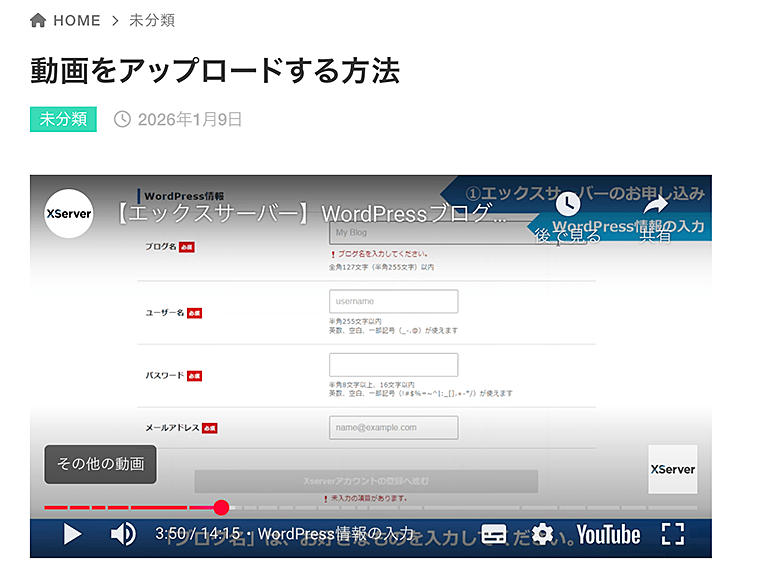Toggle subtitles captions button
This screenshot has height=588, width=760.
coord(494,534)
